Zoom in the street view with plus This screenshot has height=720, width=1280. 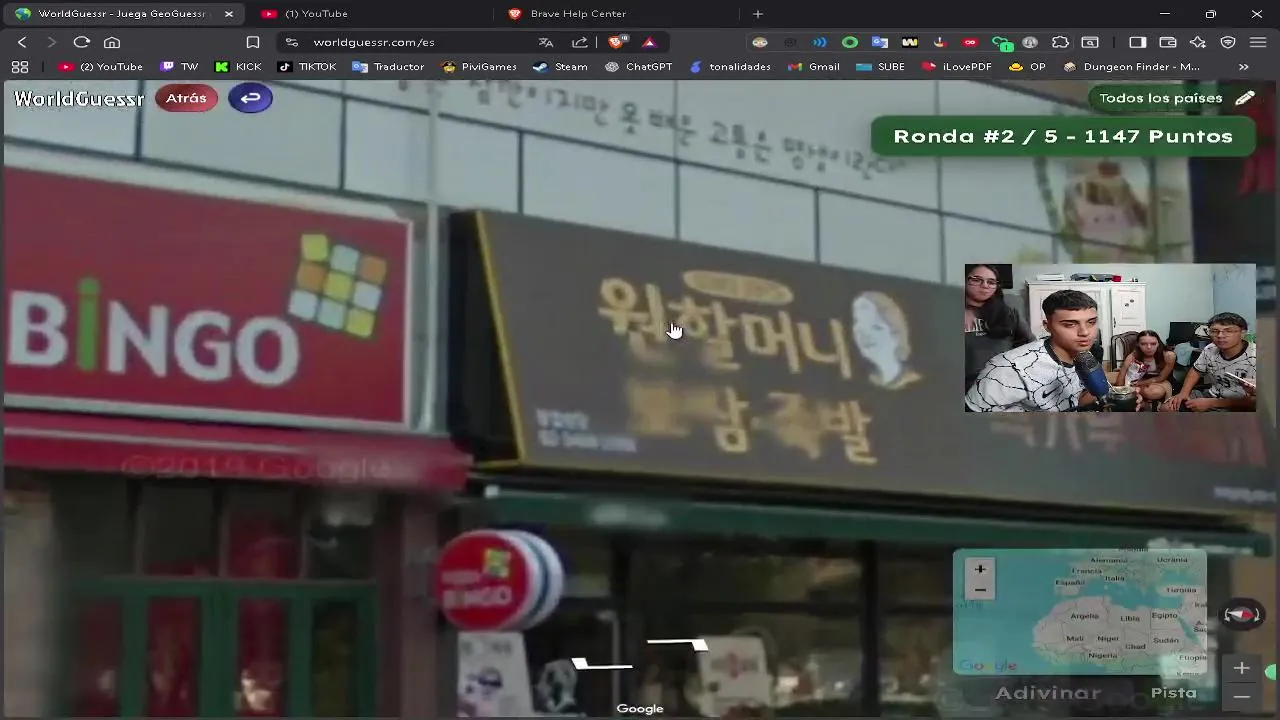(x=1241, y=668)
